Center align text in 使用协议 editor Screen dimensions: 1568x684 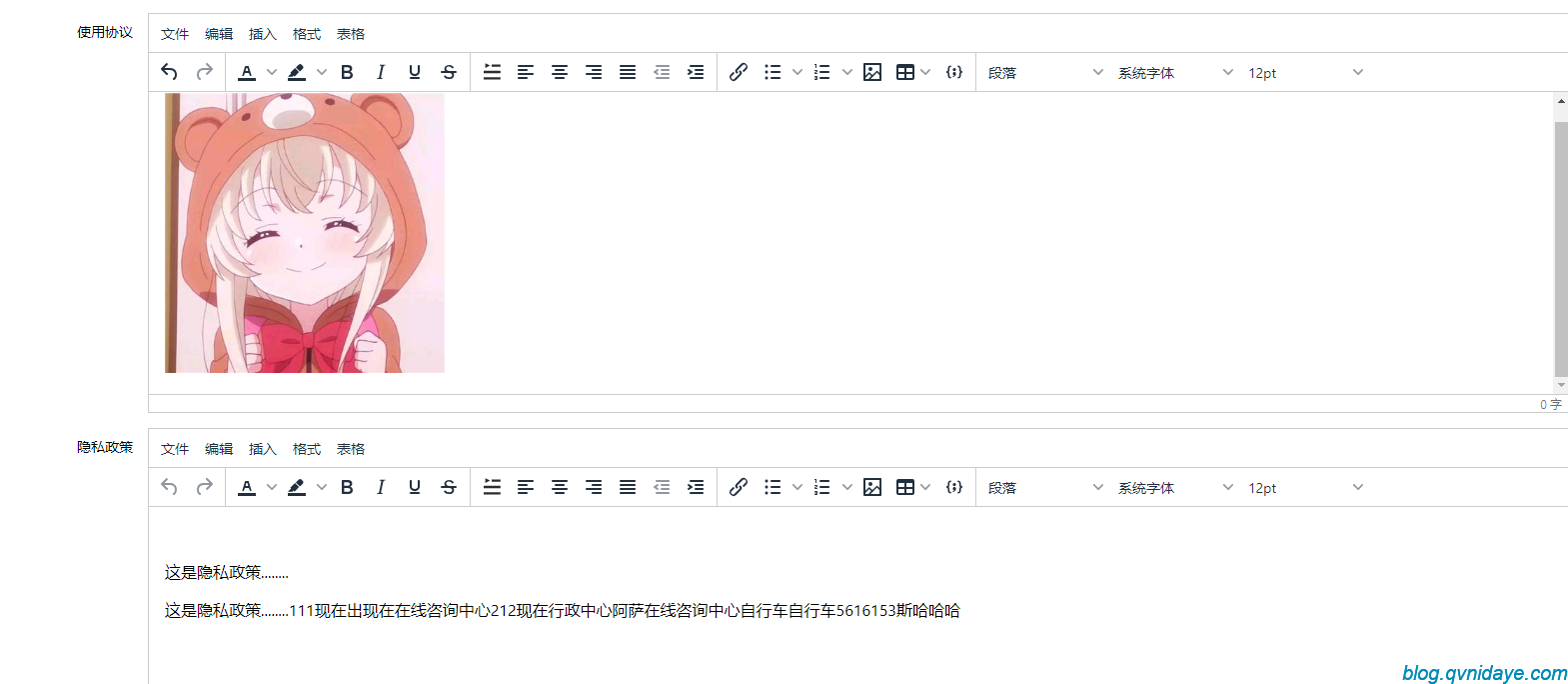560,72
